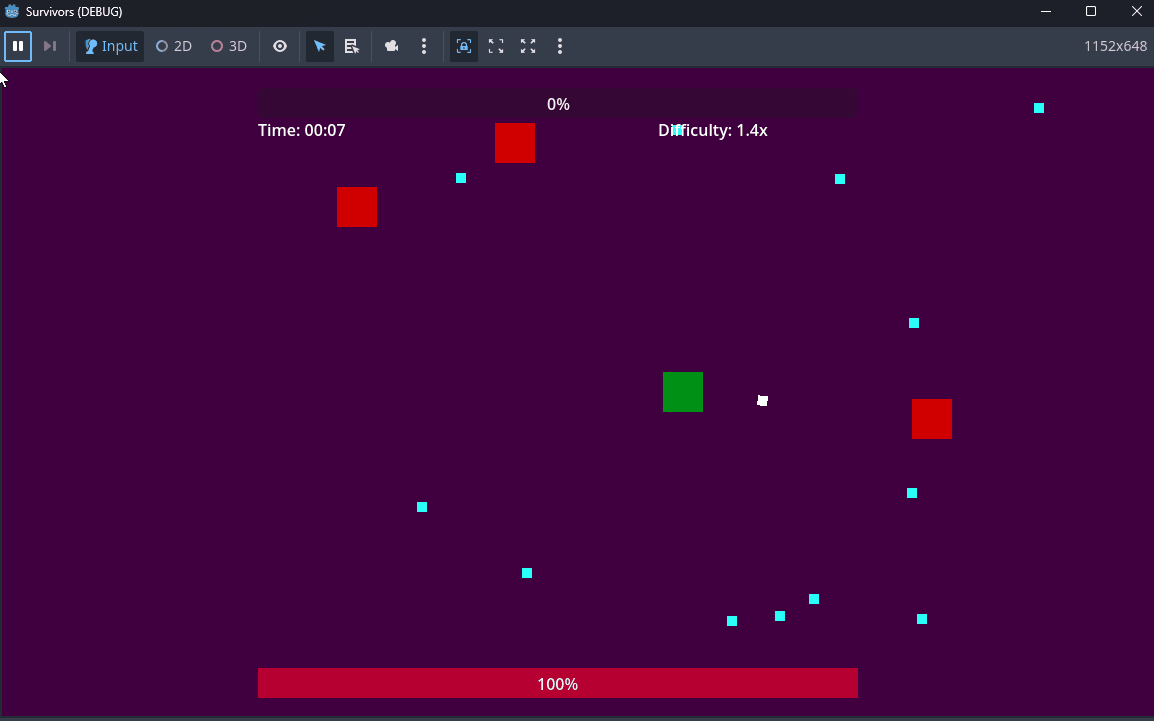Screen dimensions: 1154x721
Task: Switch to 3D node selection mode
Action: point(229,46)
